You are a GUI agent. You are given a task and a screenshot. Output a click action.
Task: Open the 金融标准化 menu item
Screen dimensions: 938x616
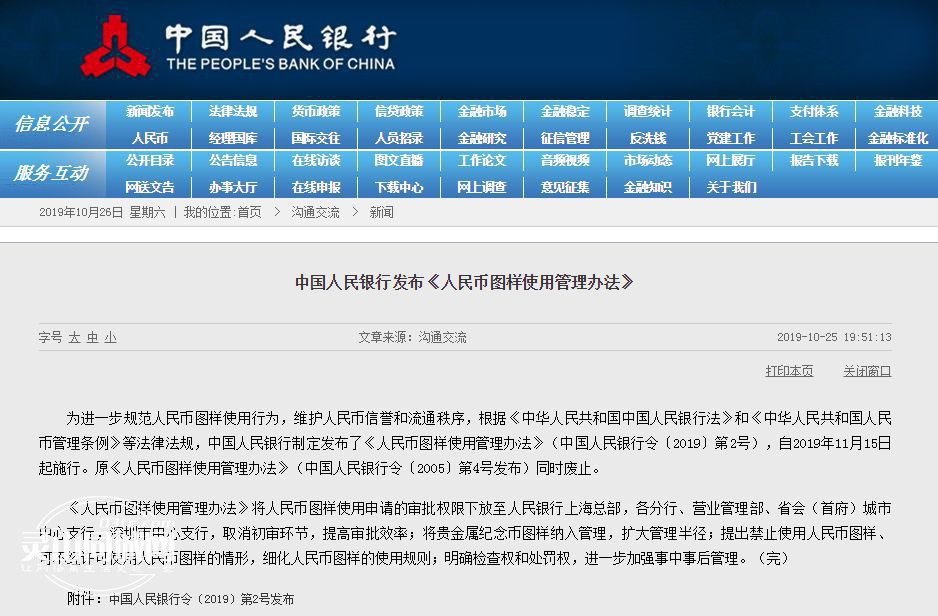click(x=898, y=138)
